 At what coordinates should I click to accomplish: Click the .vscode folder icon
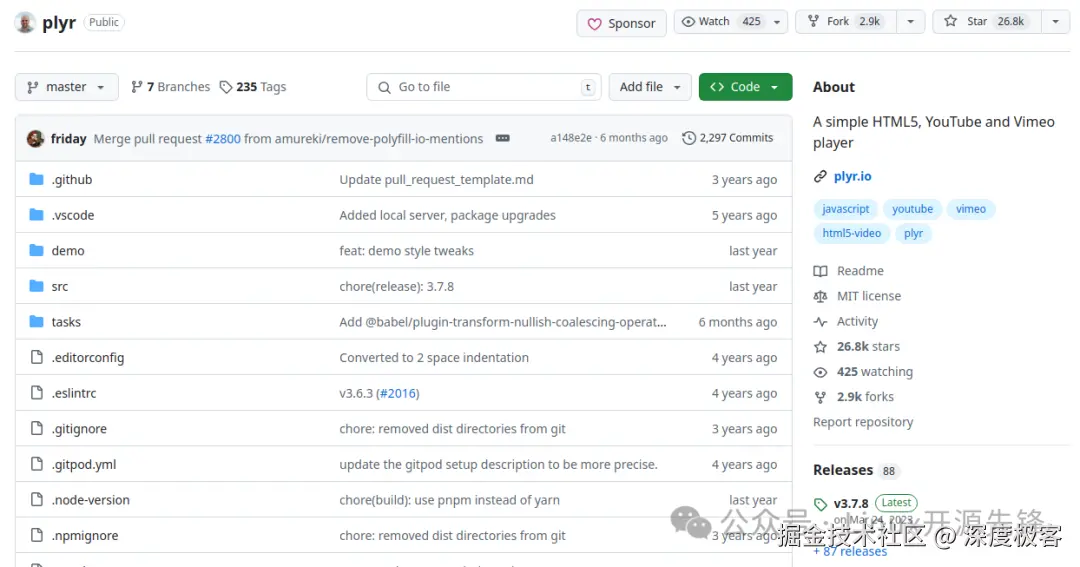pos(37,215)
